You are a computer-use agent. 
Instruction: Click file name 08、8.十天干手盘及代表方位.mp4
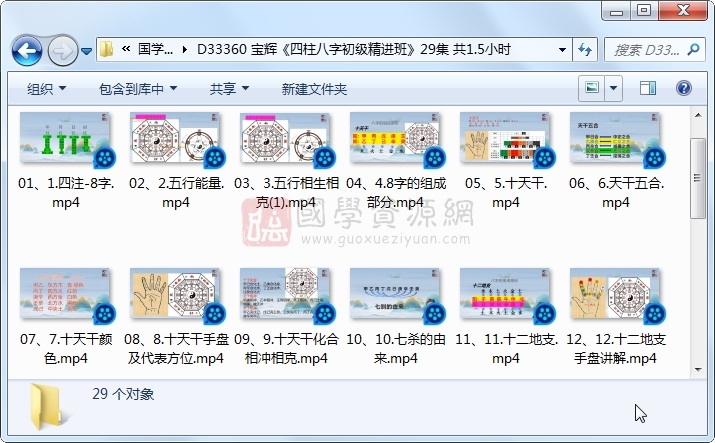tap(176, 348)
